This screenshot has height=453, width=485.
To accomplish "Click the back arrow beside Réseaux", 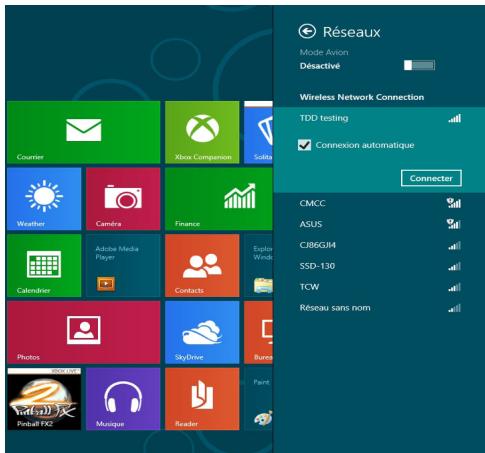I will [307, 32].
